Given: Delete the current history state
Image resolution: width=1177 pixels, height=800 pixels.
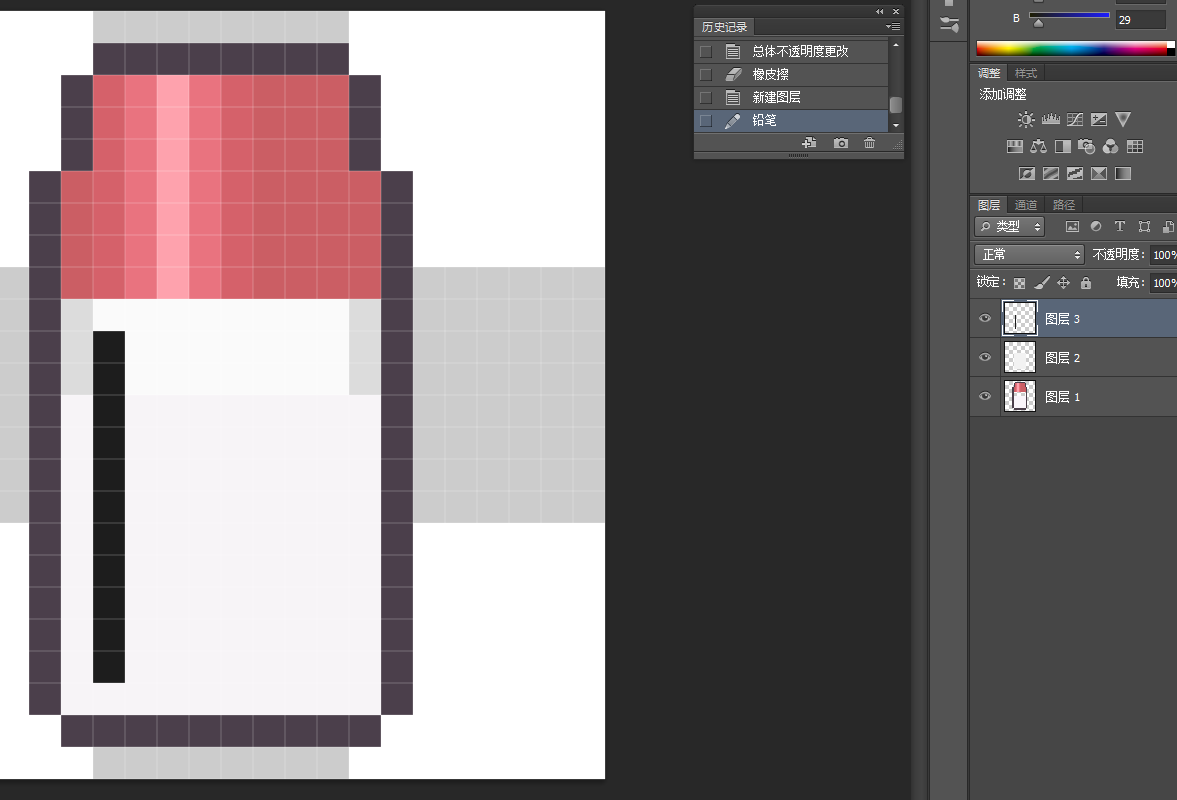Looking at the screenshot, I should [x=869, y=143].
